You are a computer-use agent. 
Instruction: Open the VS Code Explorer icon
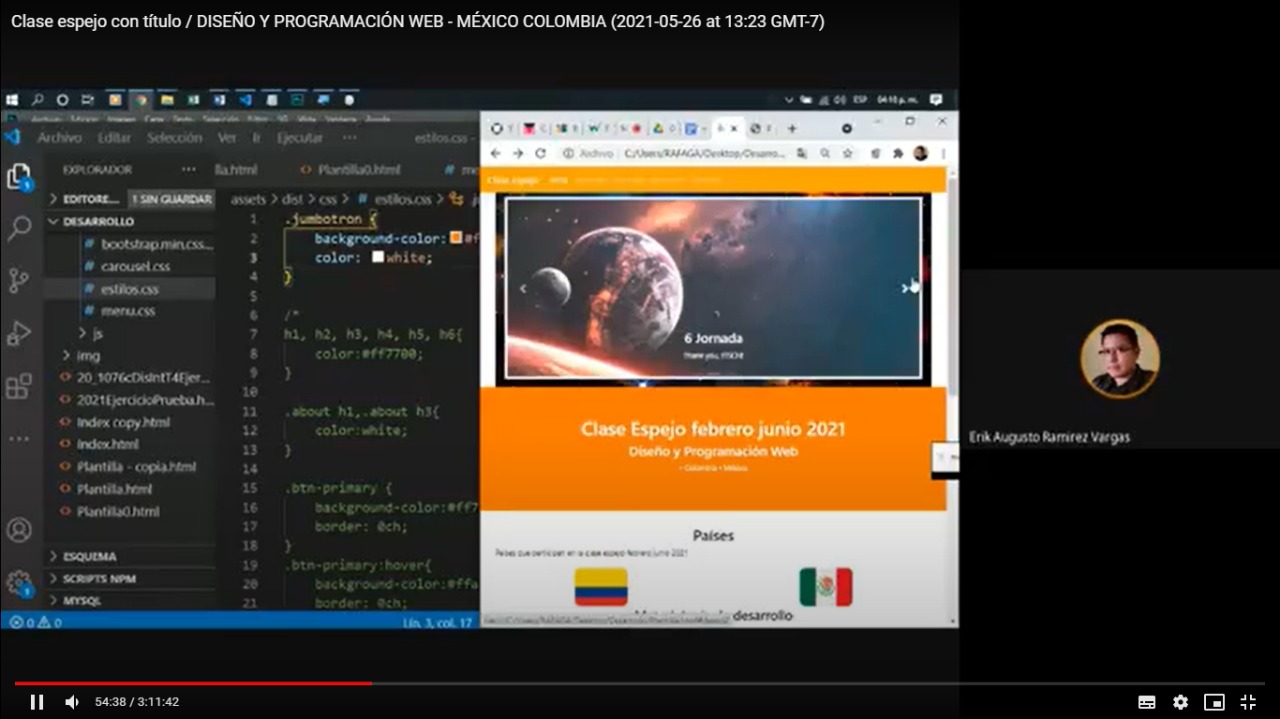coord(19,178)
